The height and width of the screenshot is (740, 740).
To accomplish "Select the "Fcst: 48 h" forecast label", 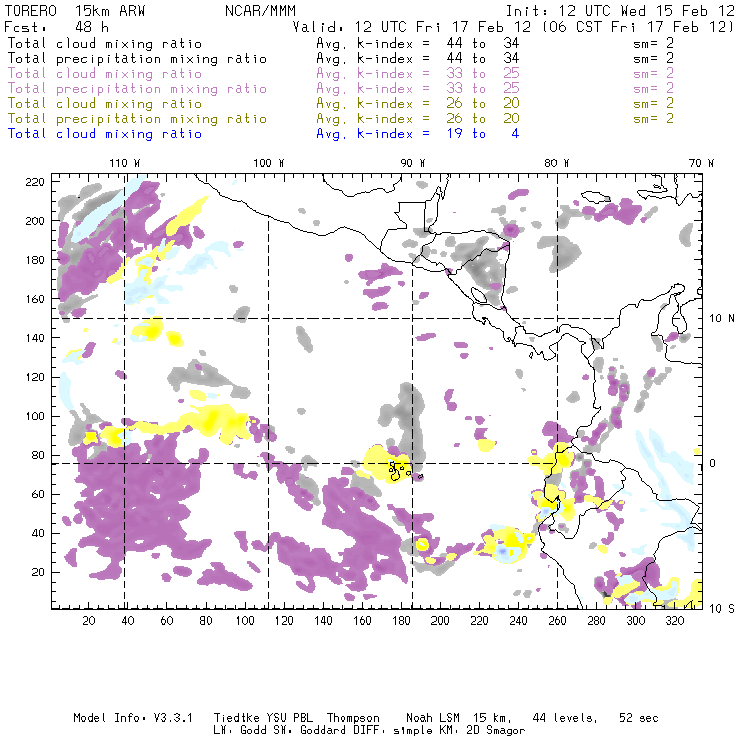I will pyautogui.click(x=56, y=26).
